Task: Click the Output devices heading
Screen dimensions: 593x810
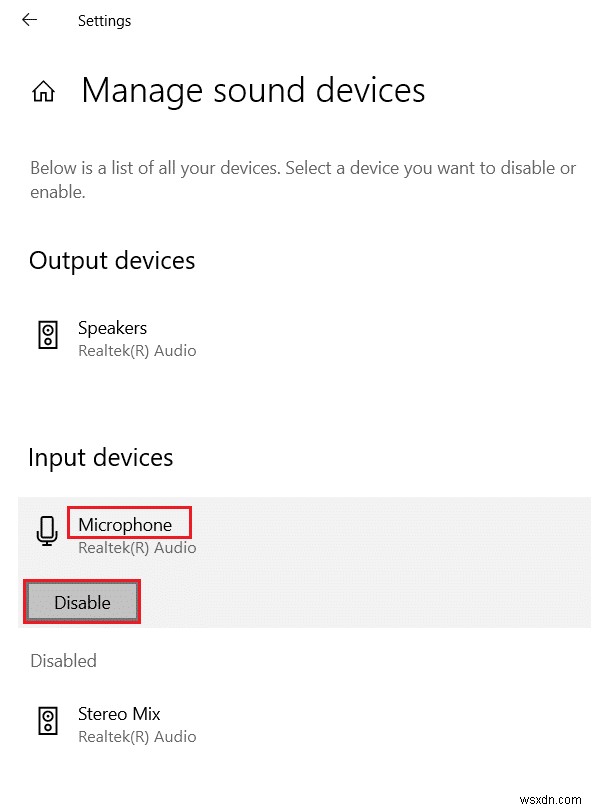Action: 111,260
